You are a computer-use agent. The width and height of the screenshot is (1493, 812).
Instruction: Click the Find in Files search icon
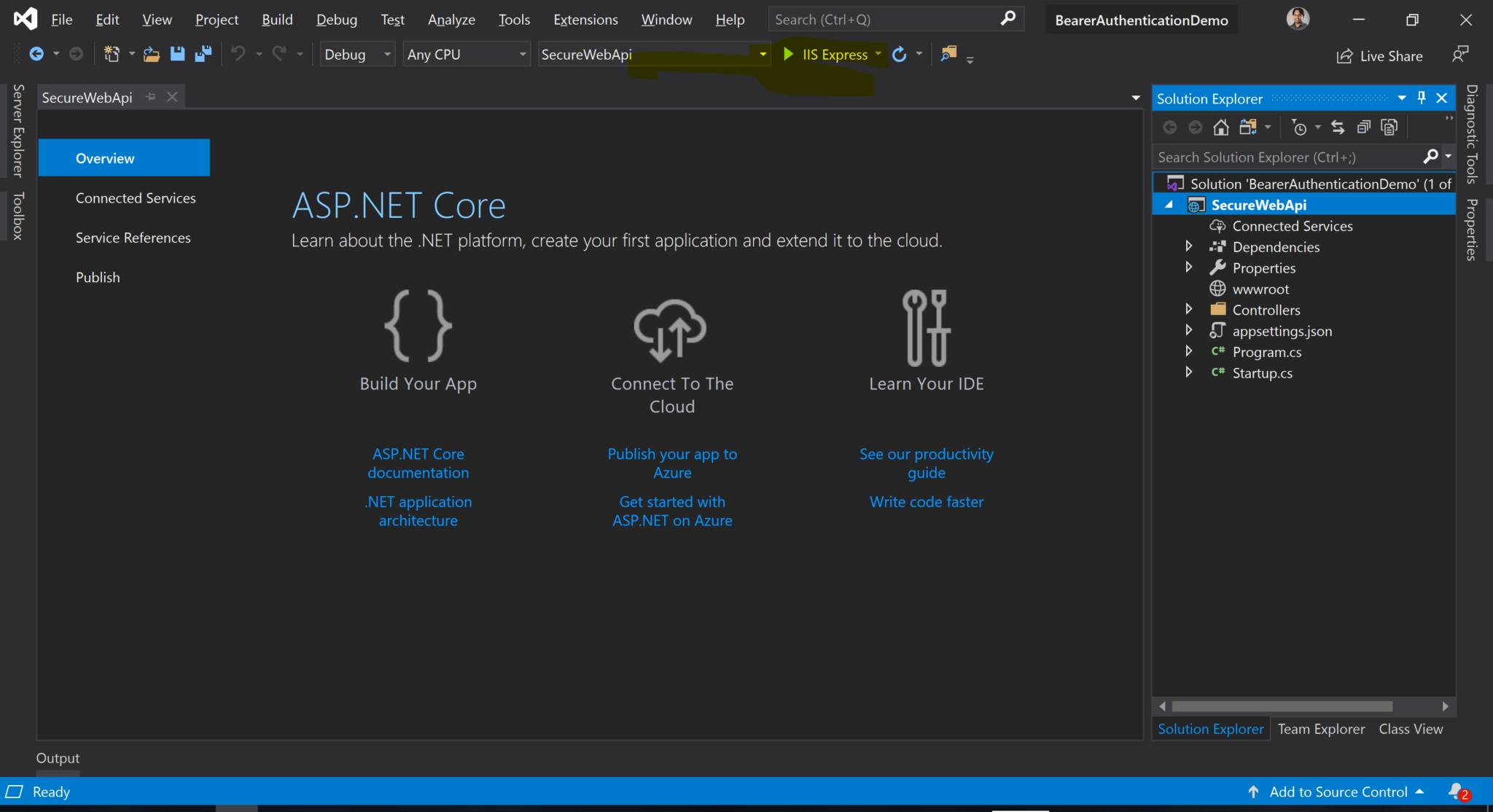click(x=949, y=53)
